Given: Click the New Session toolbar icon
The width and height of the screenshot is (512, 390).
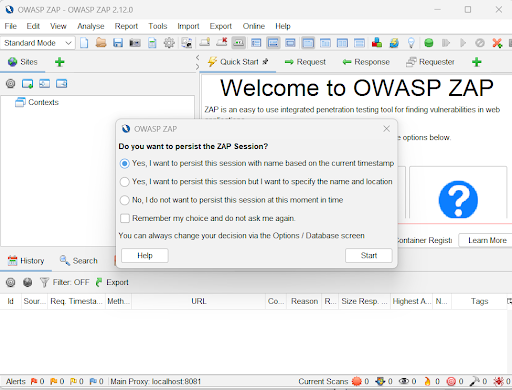Looking at the screenshot, I should [x=84, y=43].
